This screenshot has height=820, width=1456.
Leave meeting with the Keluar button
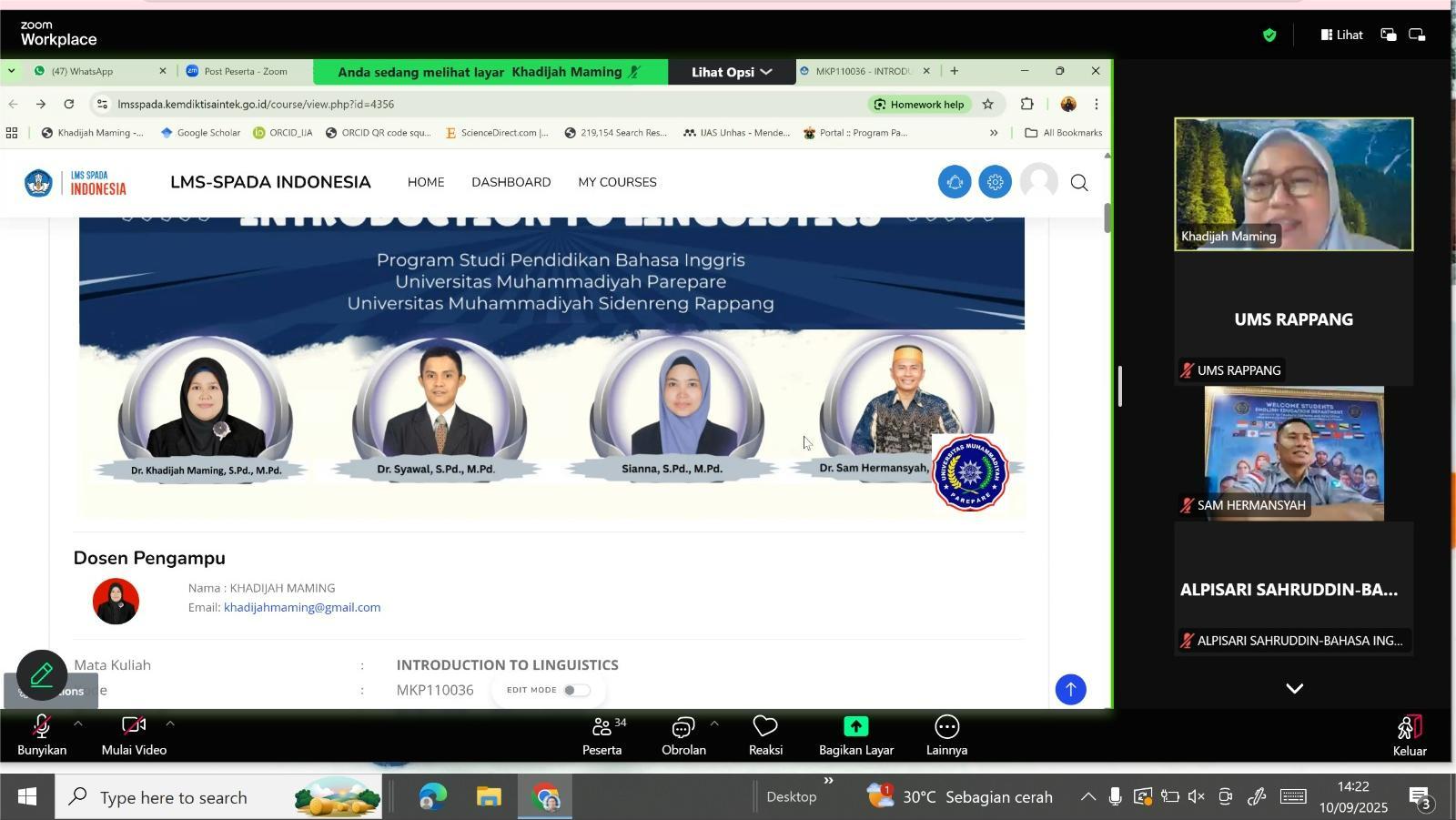click(1409, 734)
